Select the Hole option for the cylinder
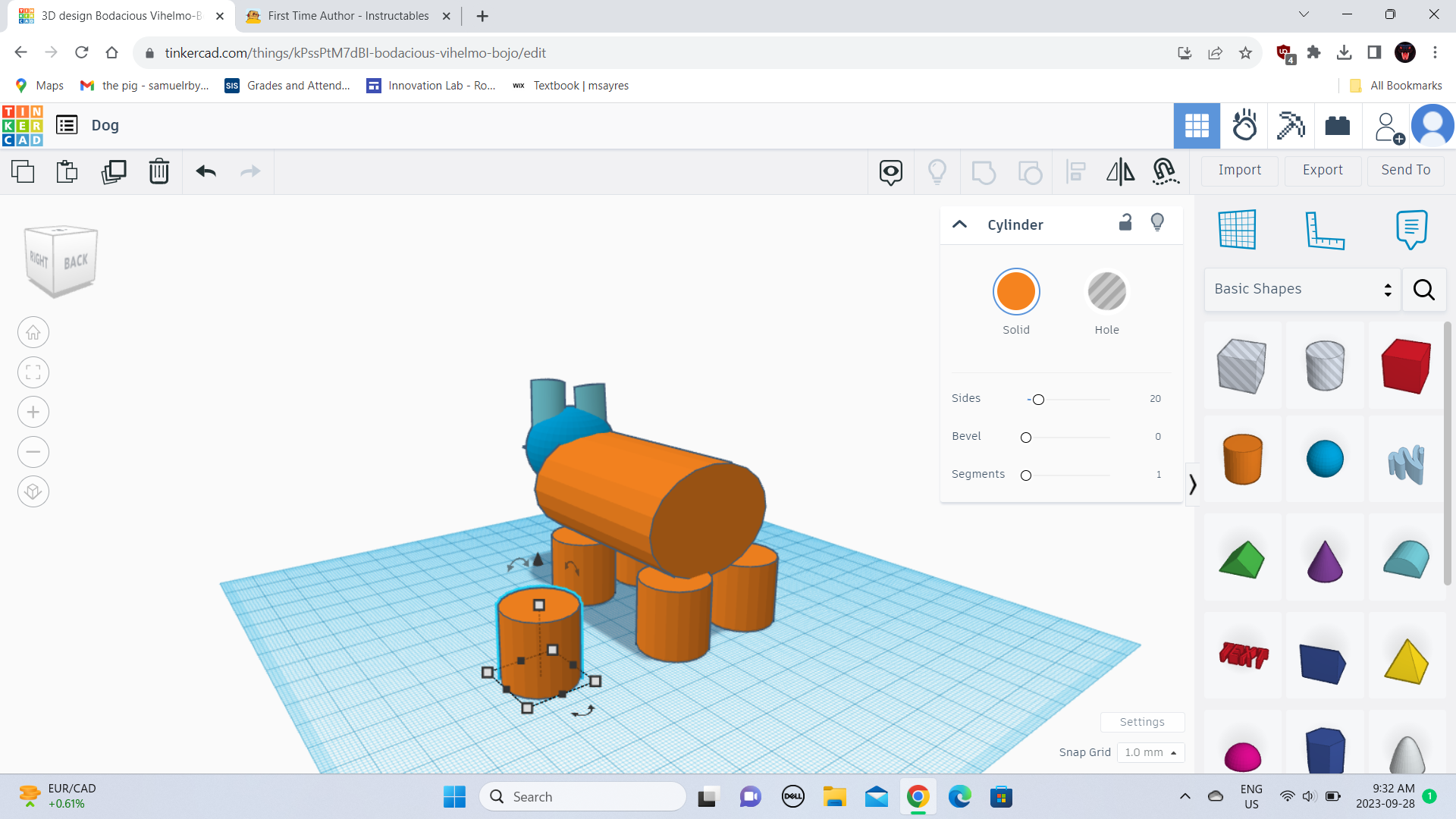 point(1106,291)
